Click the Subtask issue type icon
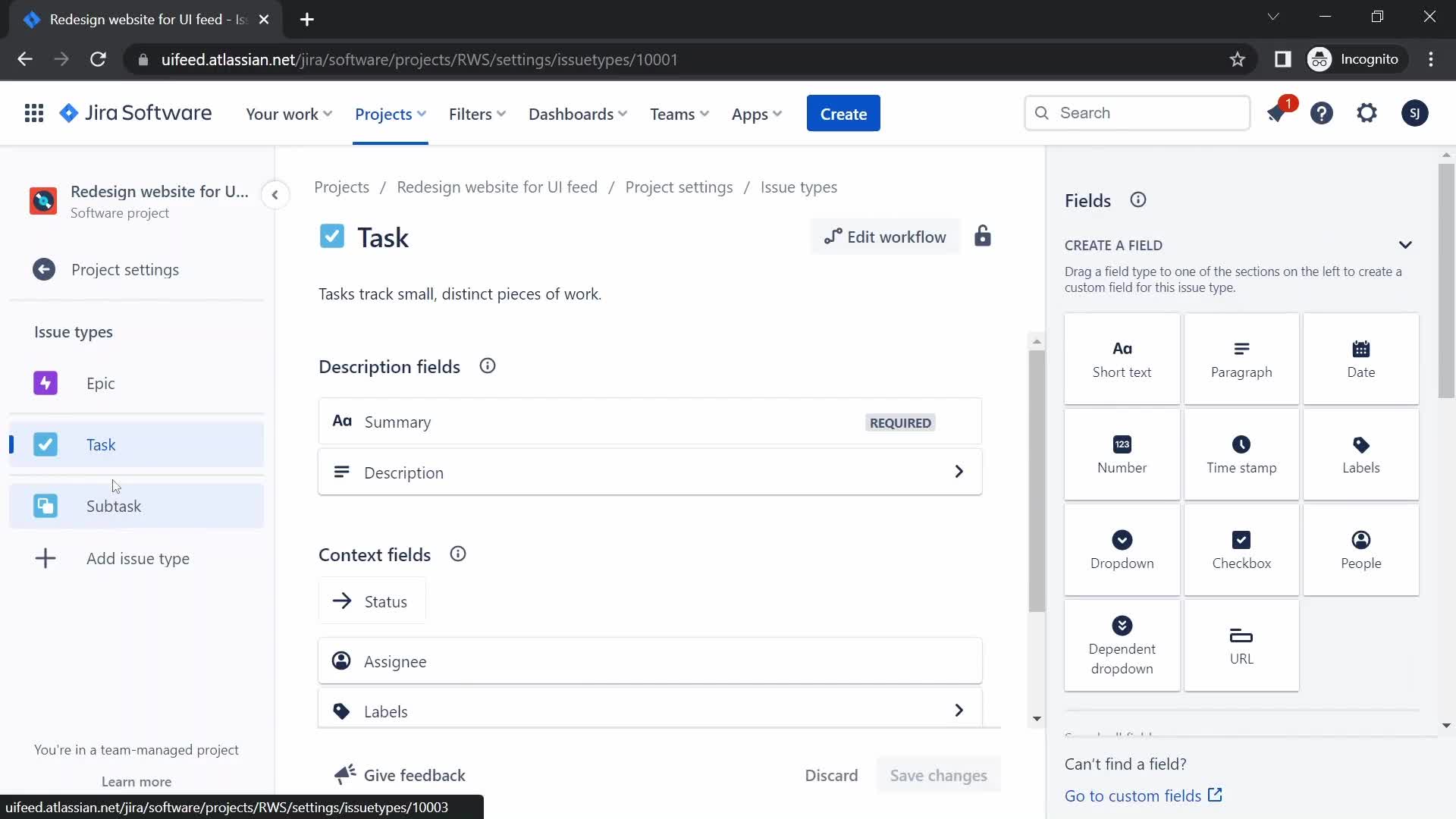 click(x=45, y=505)
